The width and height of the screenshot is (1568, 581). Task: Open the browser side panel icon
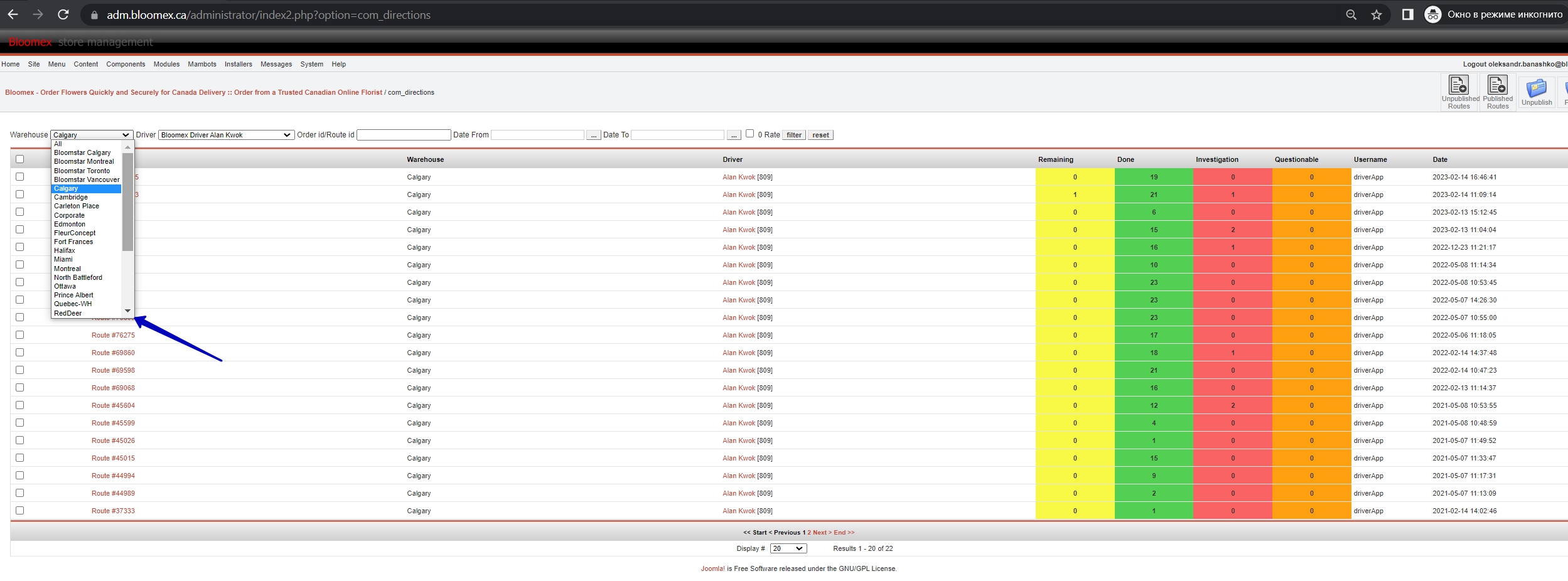click(1407, 14)
